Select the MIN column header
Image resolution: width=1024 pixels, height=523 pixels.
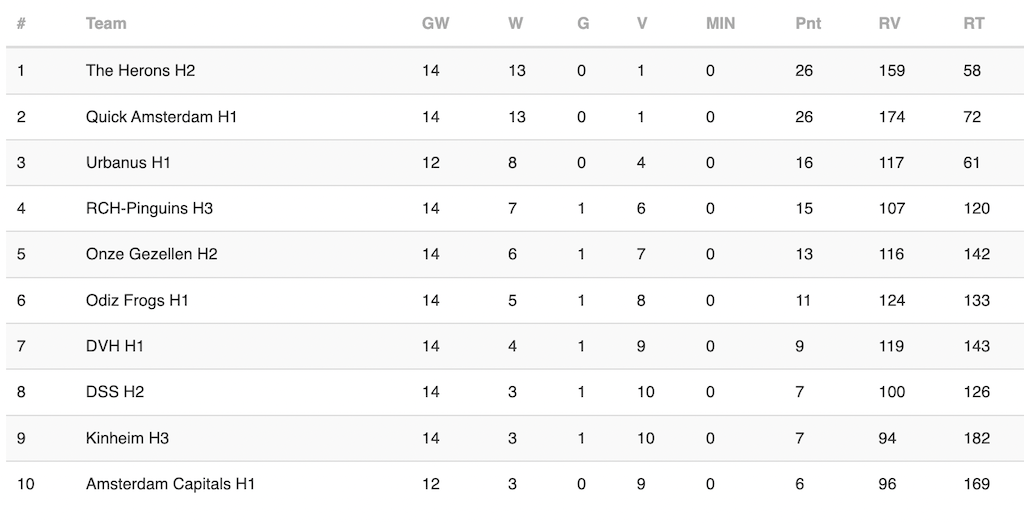[x=720, y=24]
